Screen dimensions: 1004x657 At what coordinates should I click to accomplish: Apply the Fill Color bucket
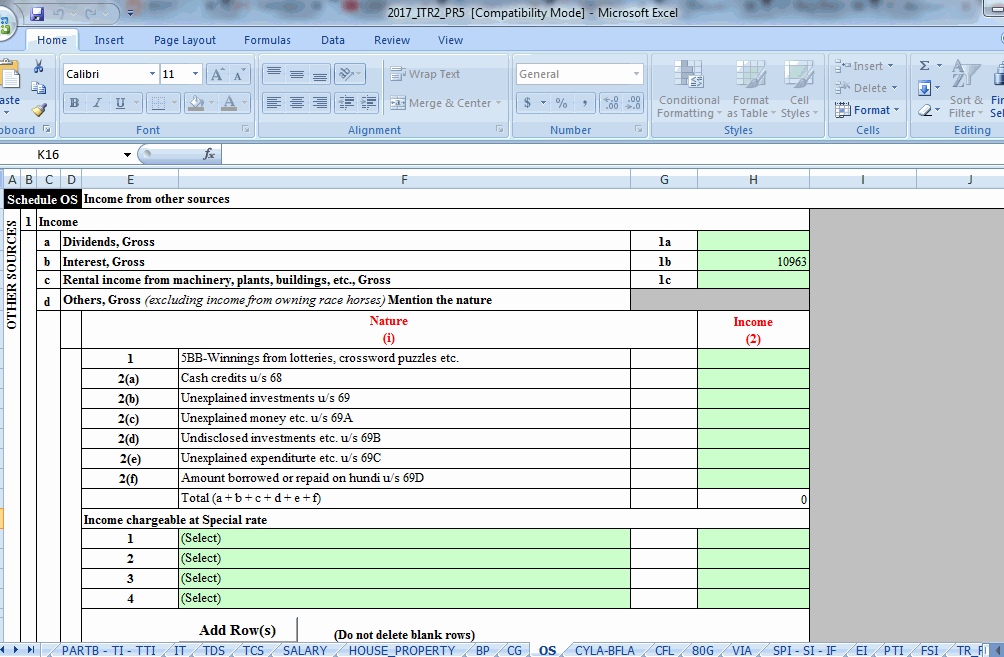pyautogui.click(x=197, y=102)
